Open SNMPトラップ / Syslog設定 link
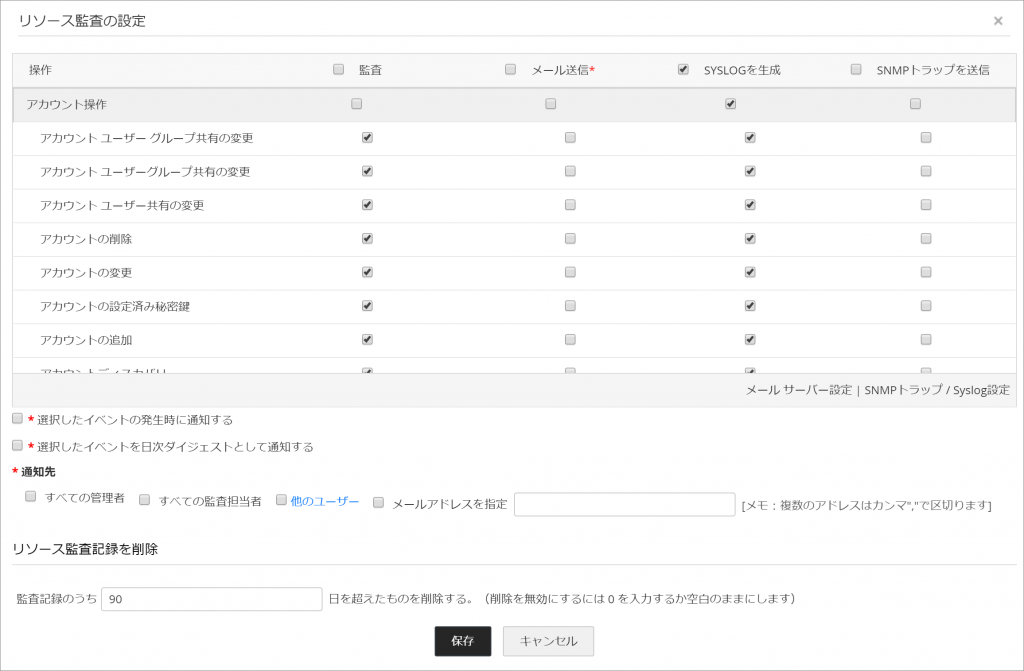1024x671 pixels. click(937, 390)
